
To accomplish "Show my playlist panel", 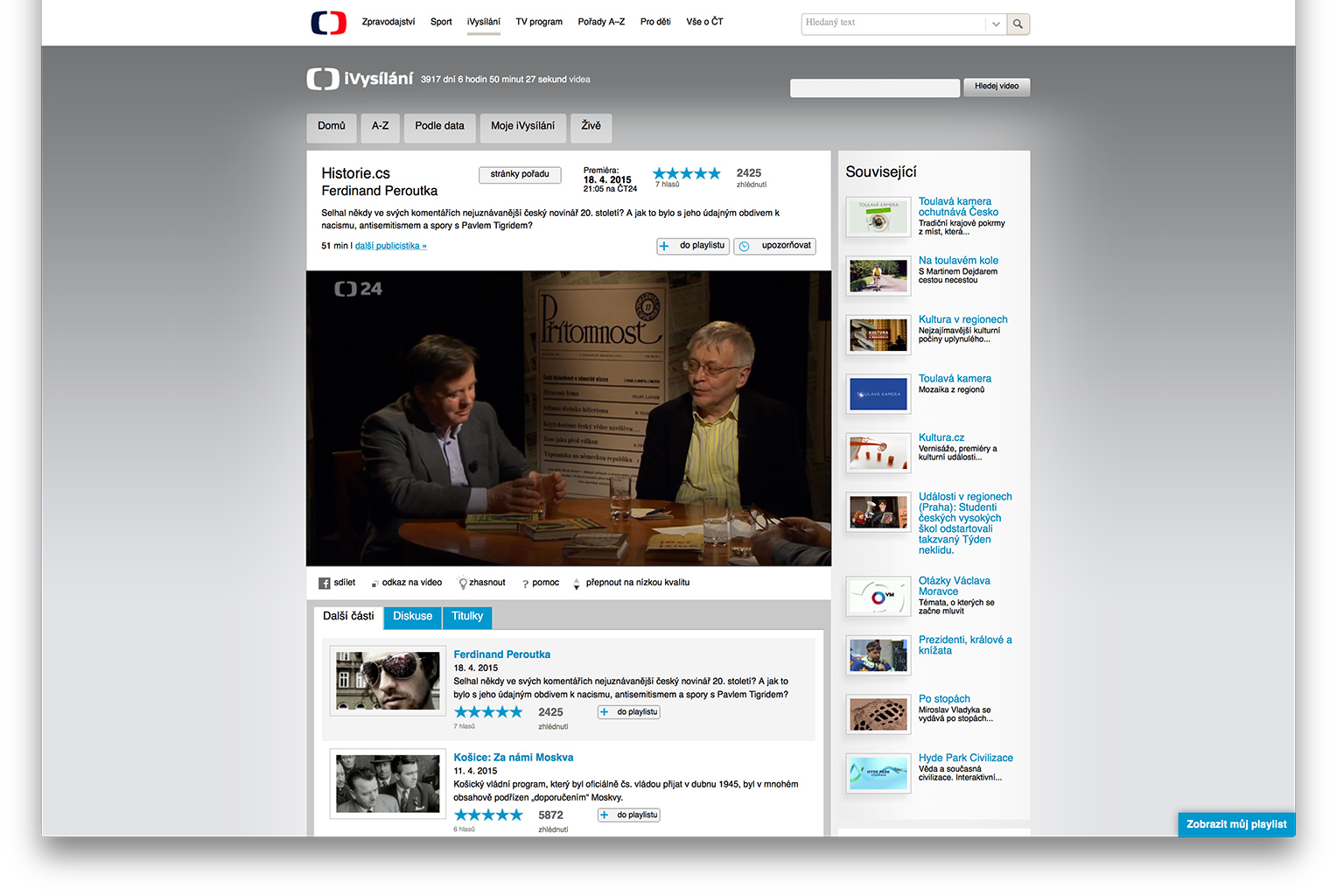I will pos(1236,824).
